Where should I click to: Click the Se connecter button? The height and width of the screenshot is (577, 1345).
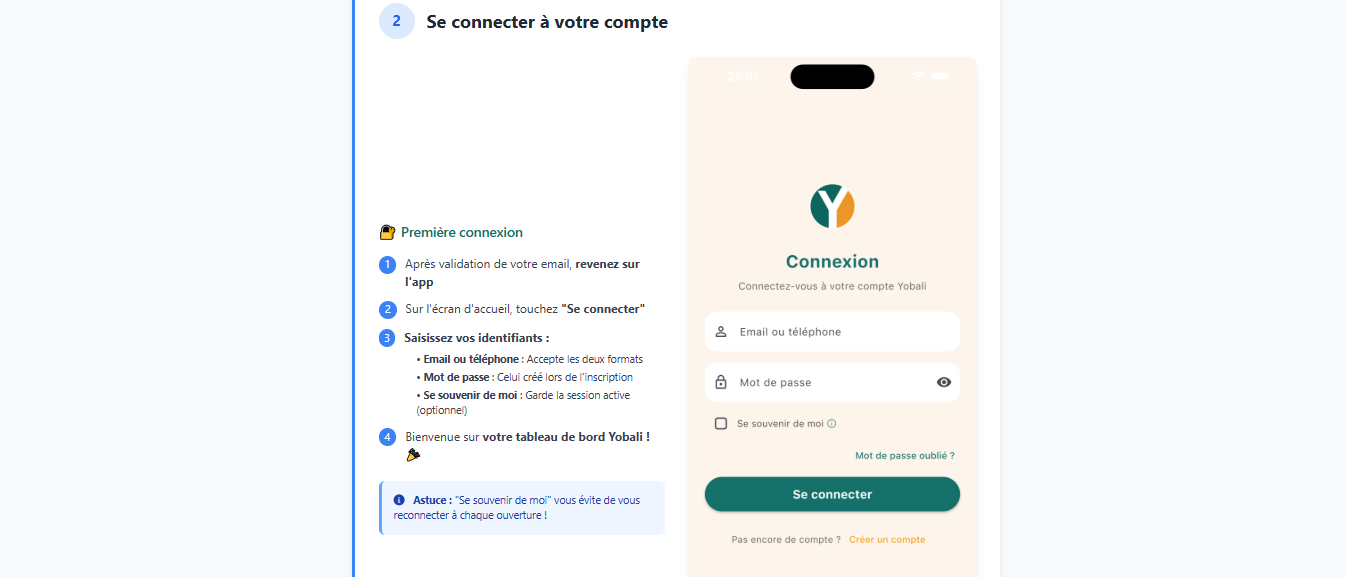(x=832, y=494)
